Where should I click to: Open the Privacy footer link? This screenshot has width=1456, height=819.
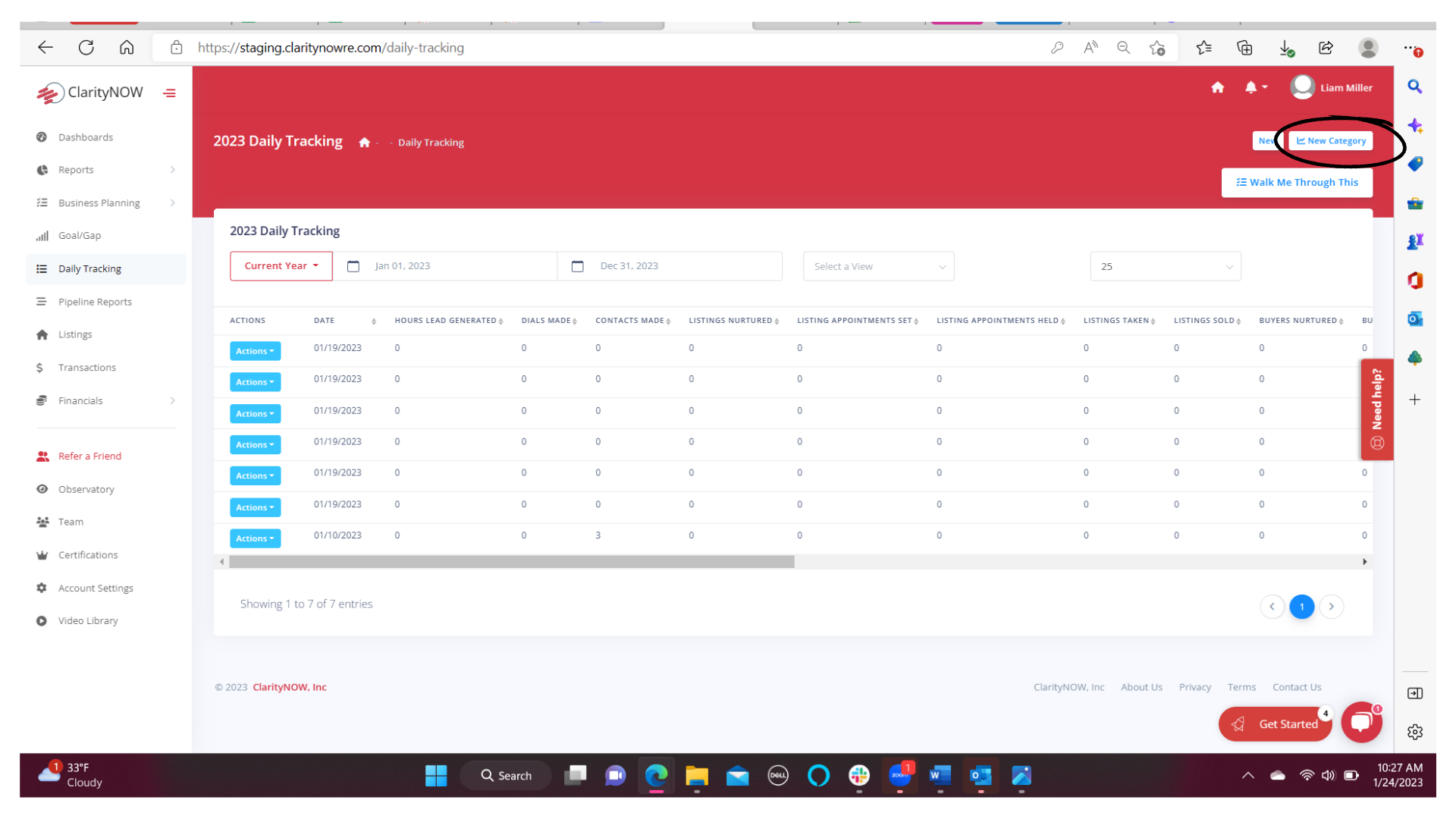(1194, 687)
